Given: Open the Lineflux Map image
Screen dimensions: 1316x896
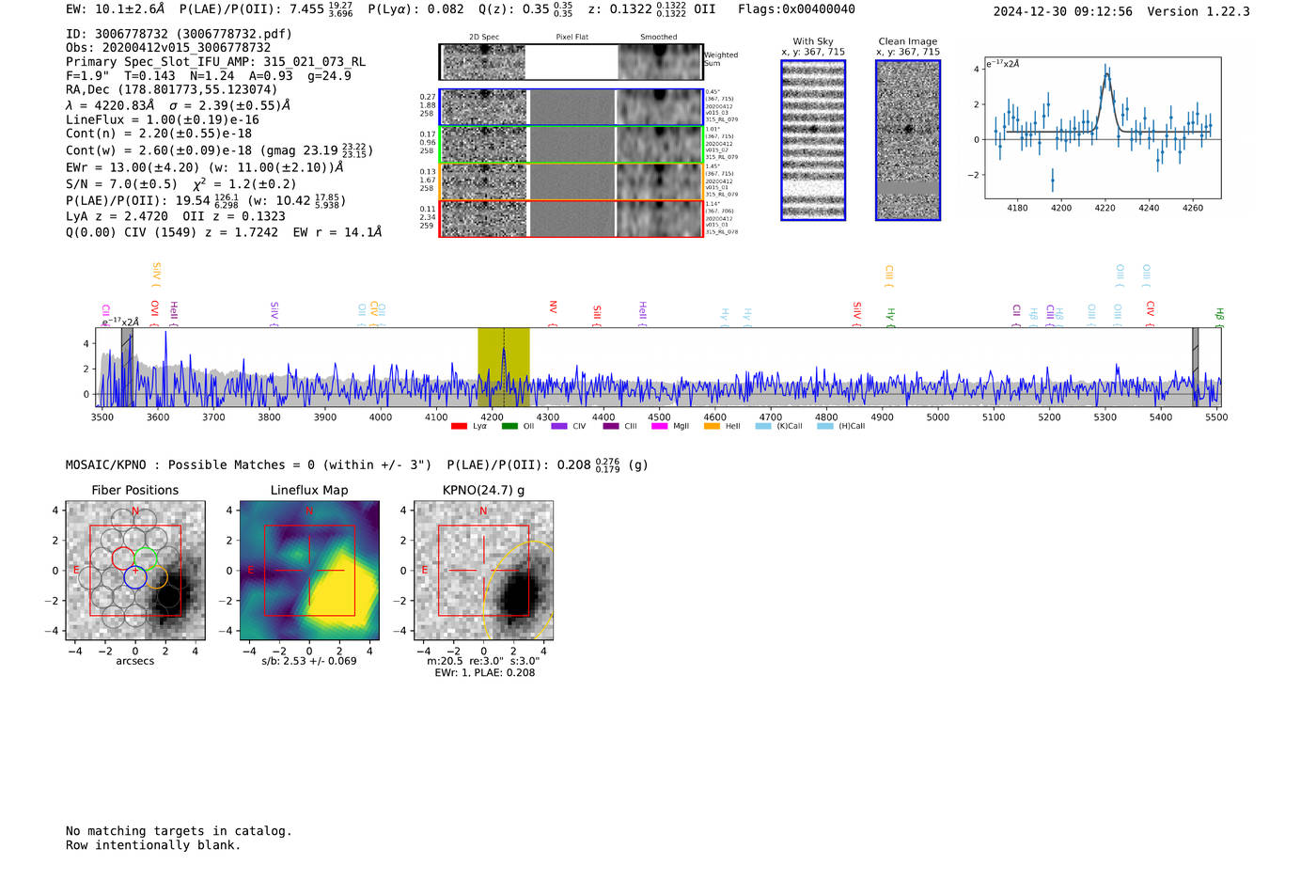Looking at the screenshot, I should coord(309,571).
